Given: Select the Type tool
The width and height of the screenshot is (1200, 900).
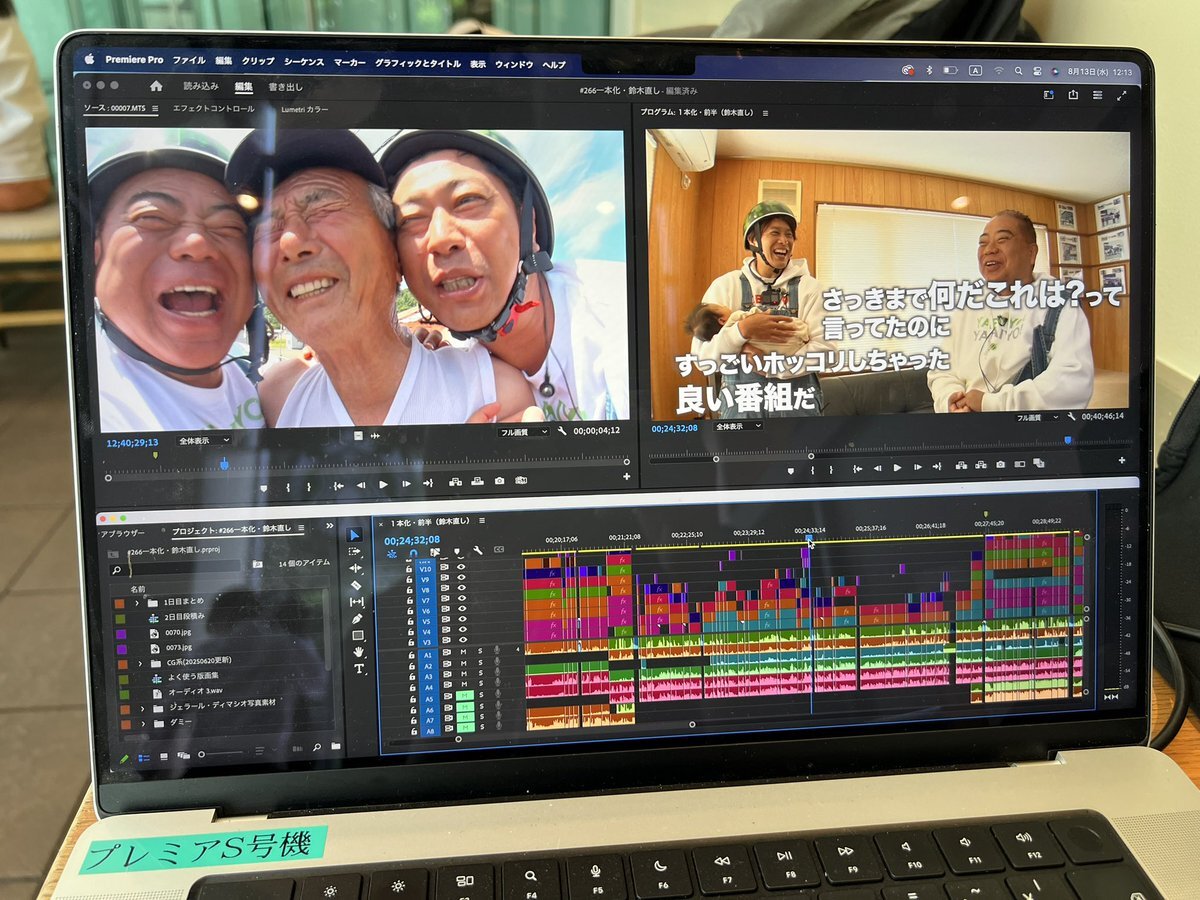Looking at the screenshot, I should coord(359,668).
